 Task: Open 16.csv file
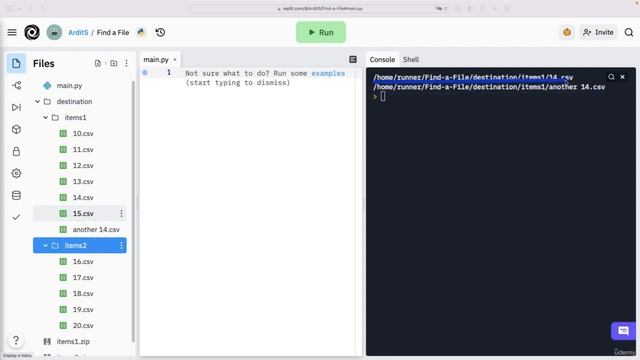click(83, 261)
